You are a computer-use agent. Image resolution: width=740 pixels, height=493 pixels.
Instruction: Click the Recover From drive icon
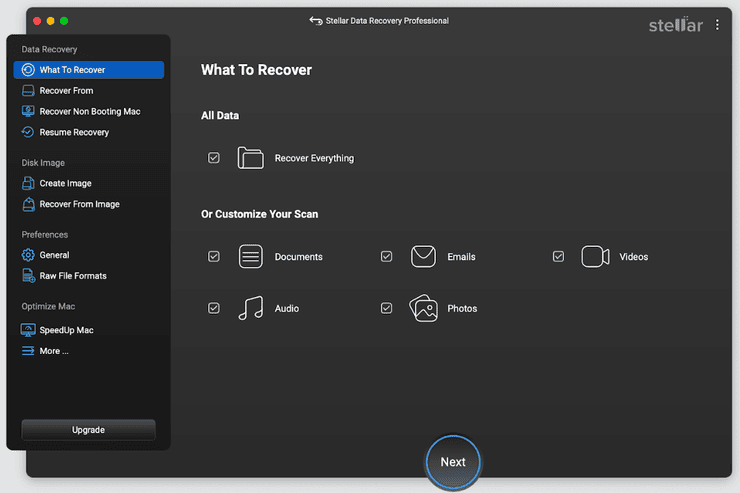pos(28,91)
